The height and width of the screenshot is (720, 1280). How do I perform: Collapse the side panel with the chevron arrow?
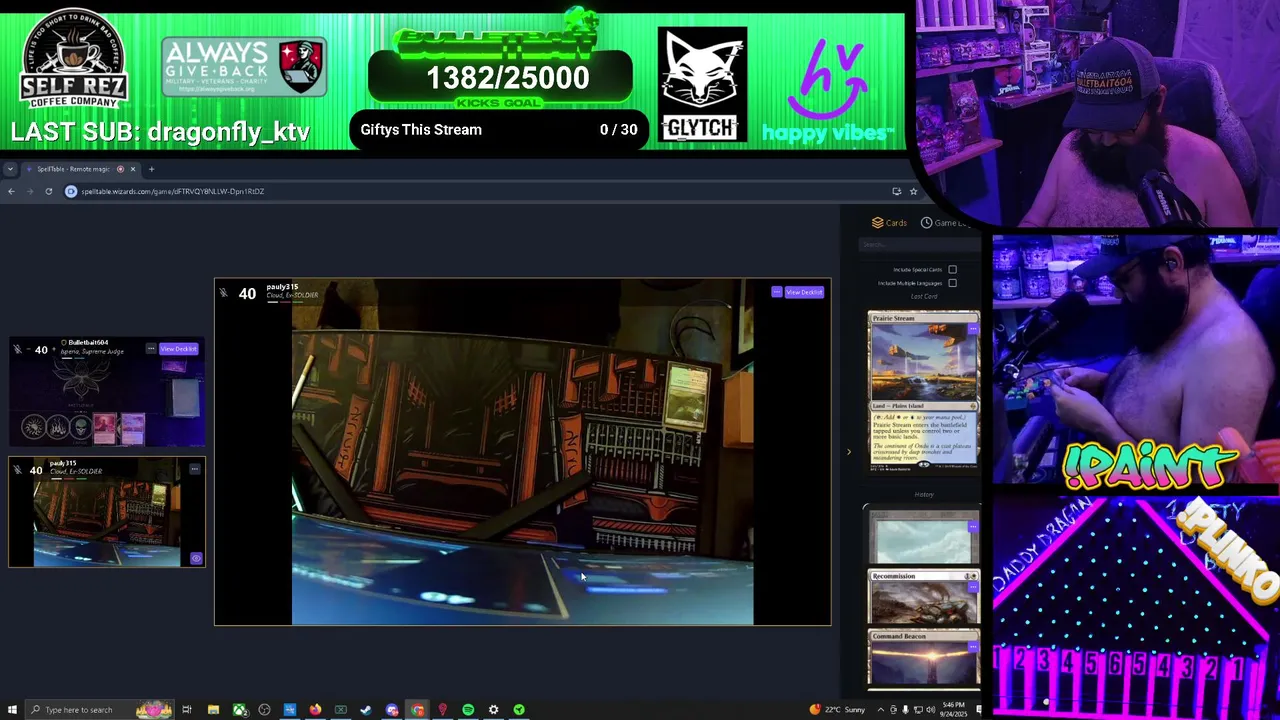[849, 452]
